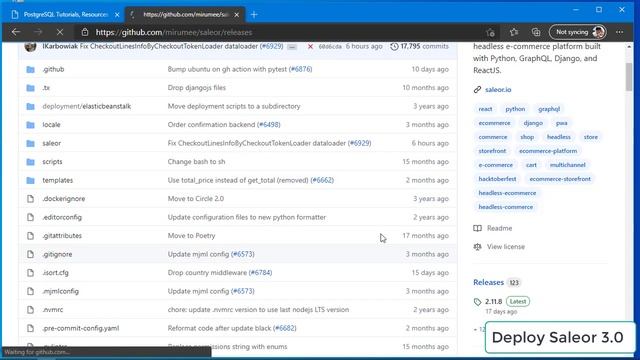Stop loading the page
The image size is (640, 360).
60,32
